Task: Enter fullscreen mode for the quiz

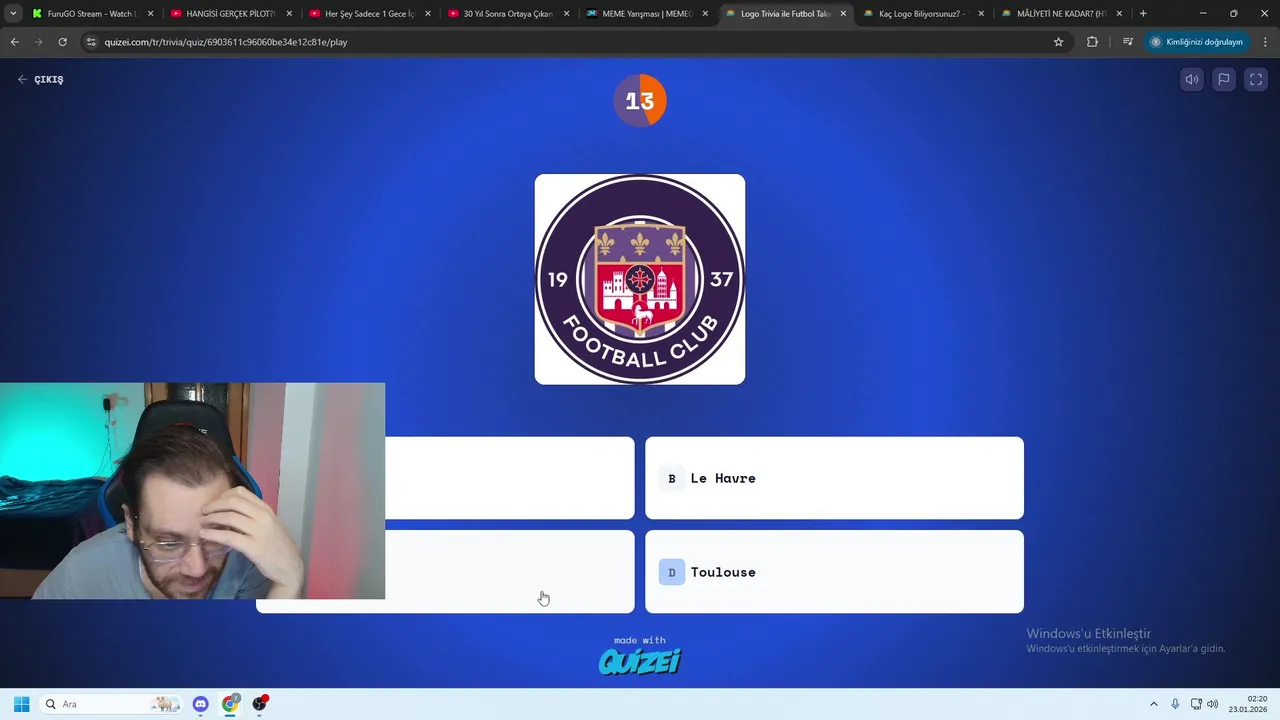Action: [1256, 80]
